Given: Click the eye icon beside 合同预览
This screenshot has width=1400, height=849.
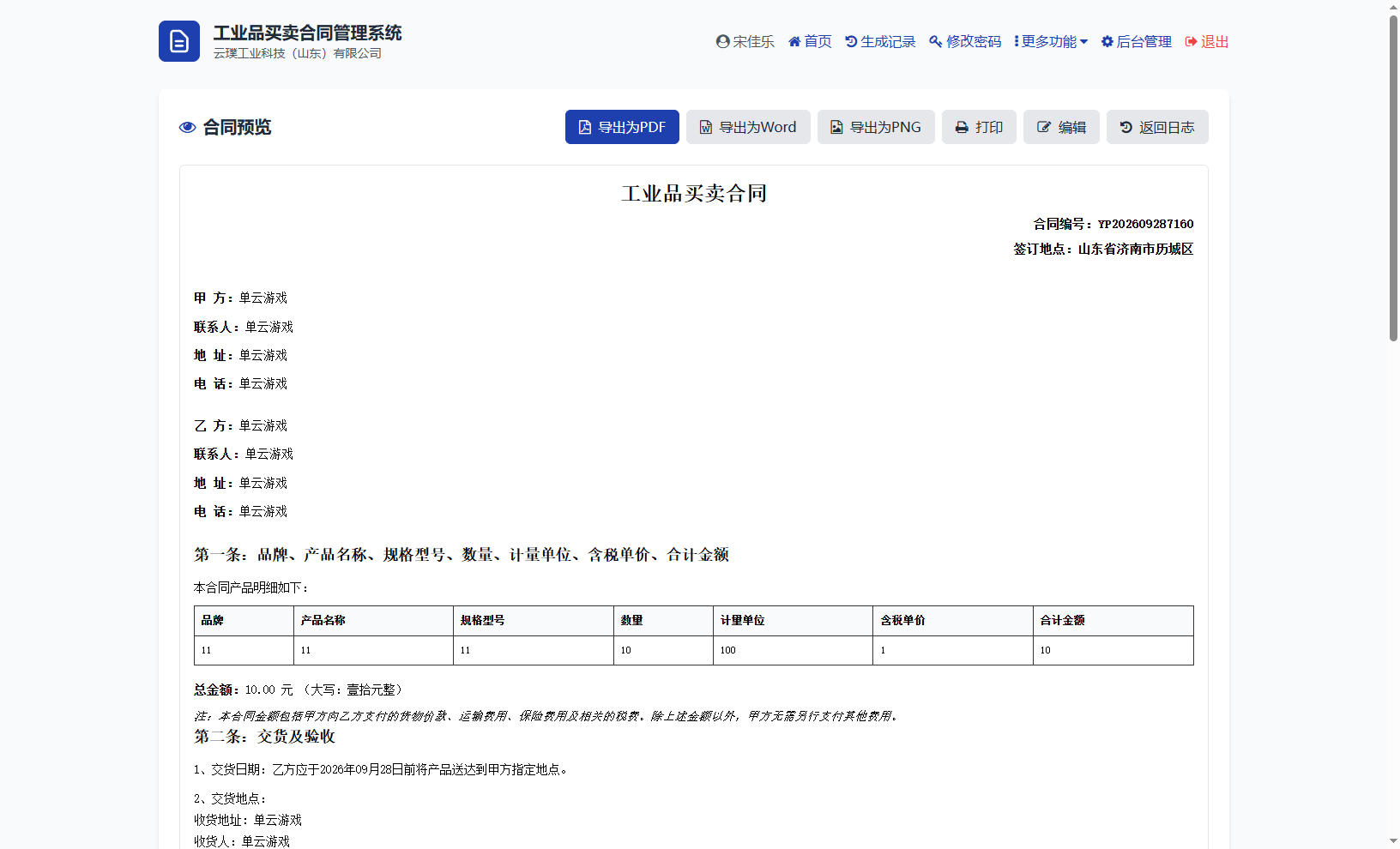Looking at the screenshot, I should pos(187,127).
